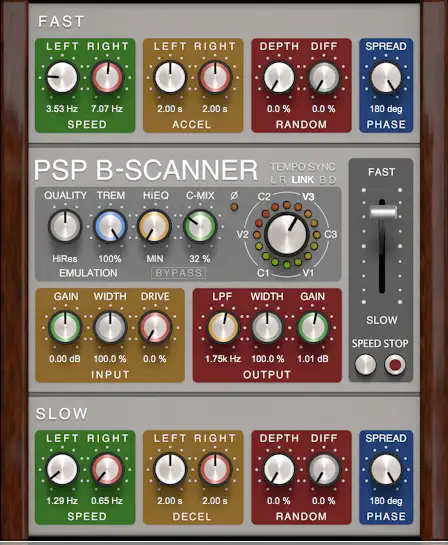Screen dimensions: 448x545
Task: Click the SLOW label below the slider
Action: [x=382, y=320]
